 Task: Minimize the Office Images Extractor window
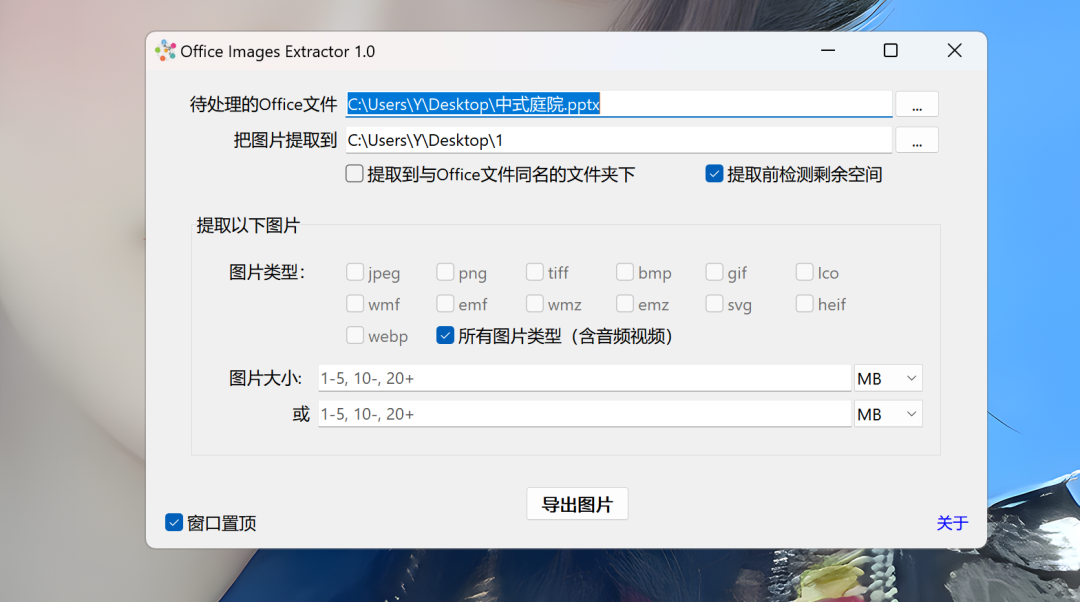pyautogui.click(x=828, y=50)
